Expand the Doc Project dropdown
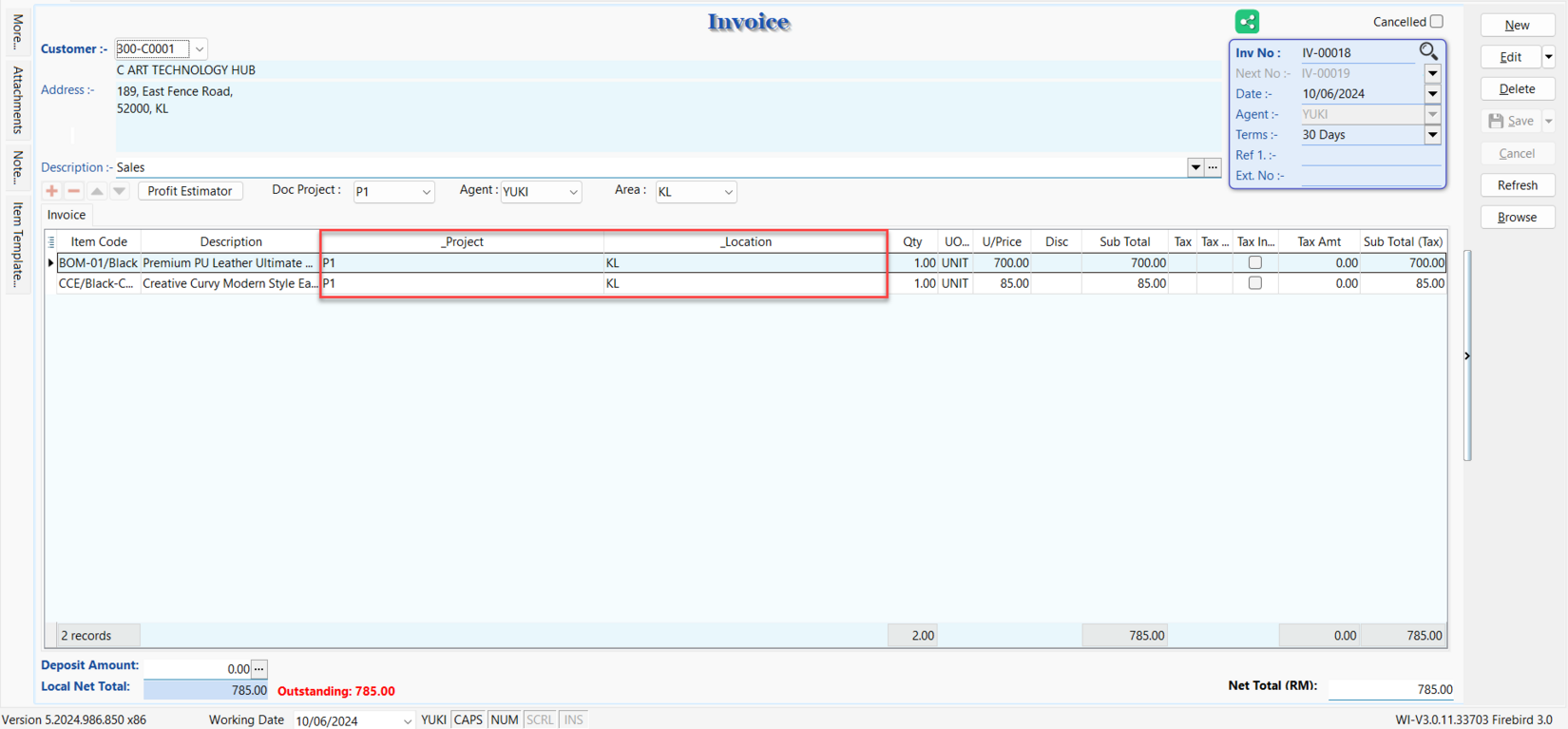The height and width of the screenshot is (729, 1568). click(426, 192)
